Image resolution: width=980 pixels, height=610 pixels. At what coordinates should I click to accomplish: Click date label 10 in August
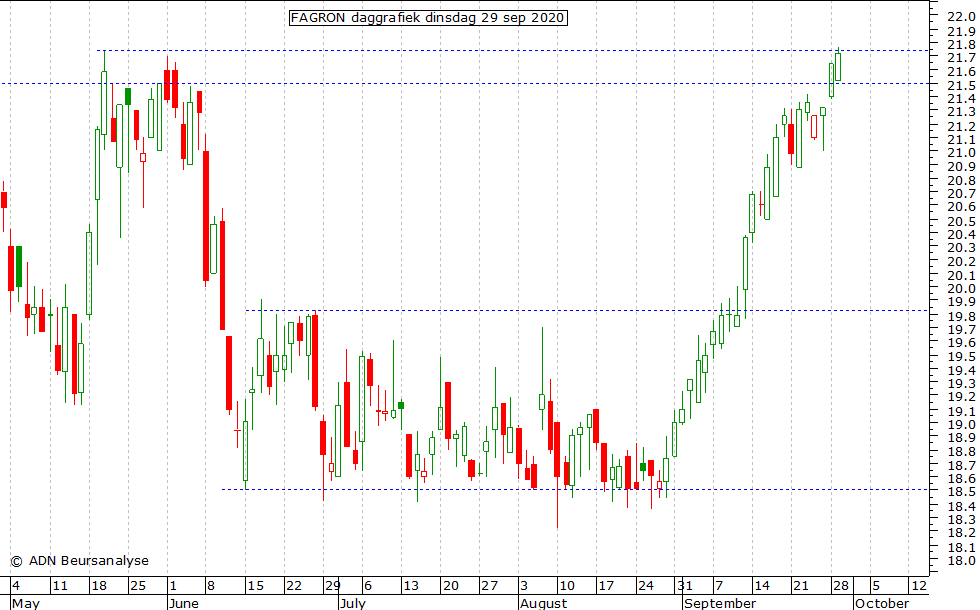click(x=567, y=586)
